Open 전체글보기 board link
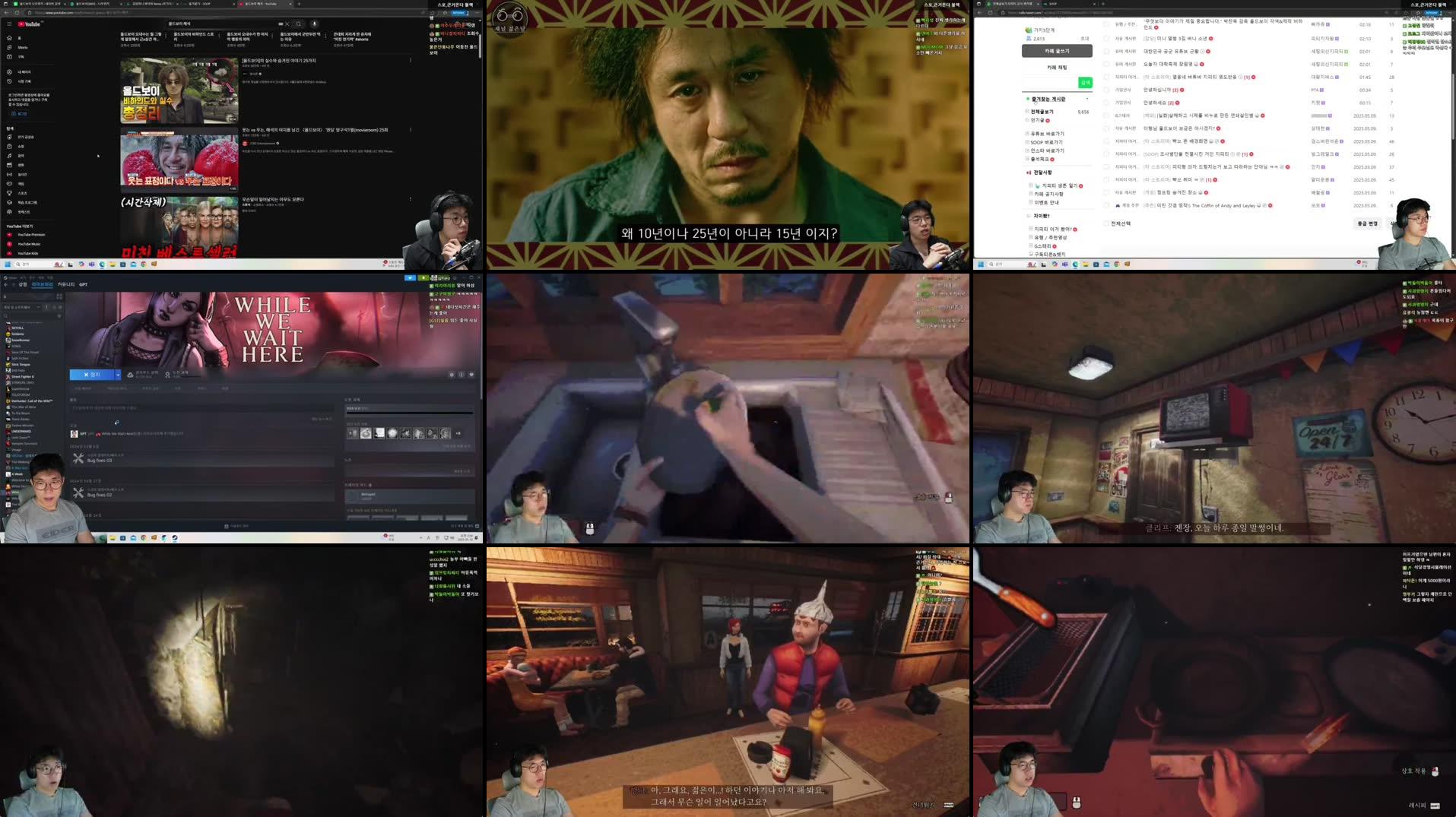 click(x=1042, y=112)
